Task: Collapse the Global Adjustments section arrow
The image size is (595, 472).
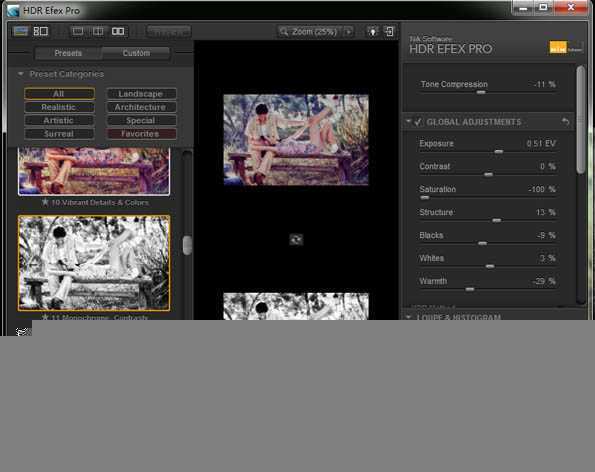Action: tap(408, 121)
